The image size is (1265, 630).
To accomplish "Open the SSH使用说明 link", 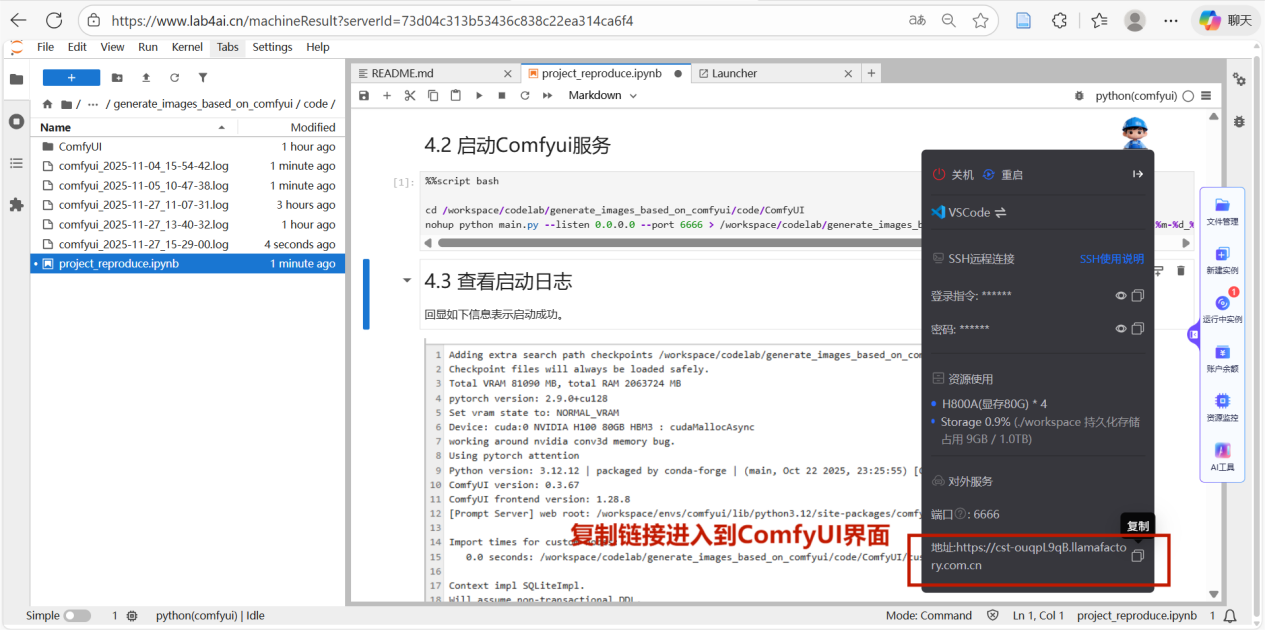I will pos(1111,258).
